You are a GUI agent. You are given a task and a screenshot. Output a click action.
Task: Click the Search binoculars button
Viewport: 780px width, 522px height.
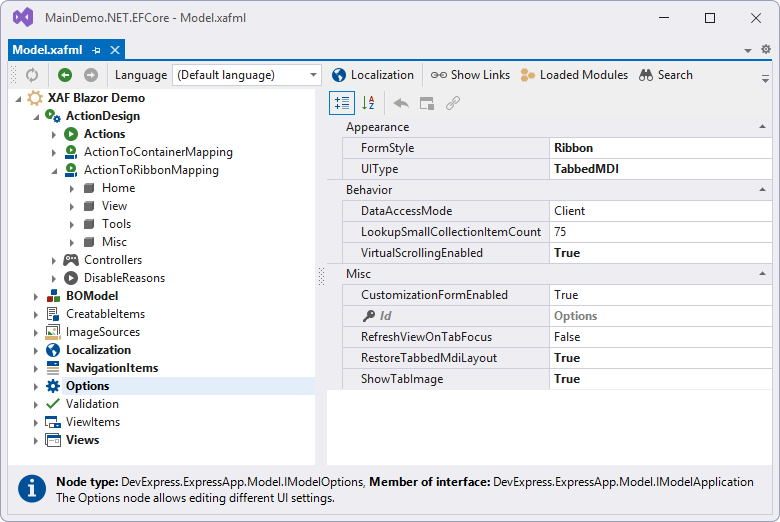666,75
